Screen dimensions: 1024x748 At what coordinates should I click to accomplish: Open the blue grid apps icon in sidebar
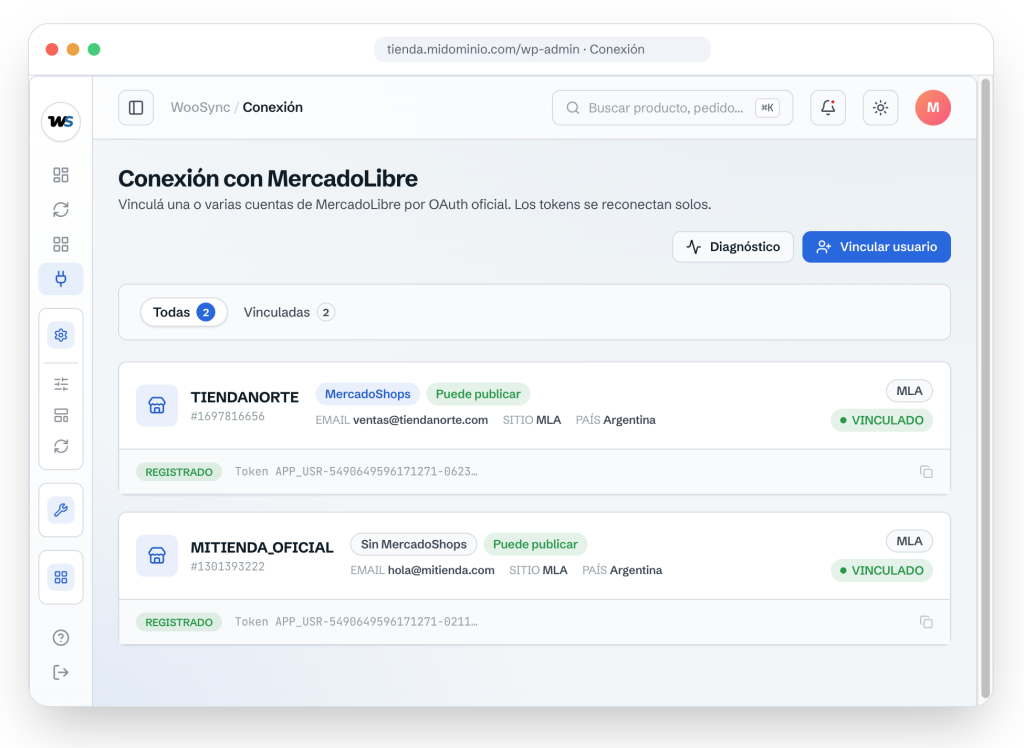pos(61,577)
